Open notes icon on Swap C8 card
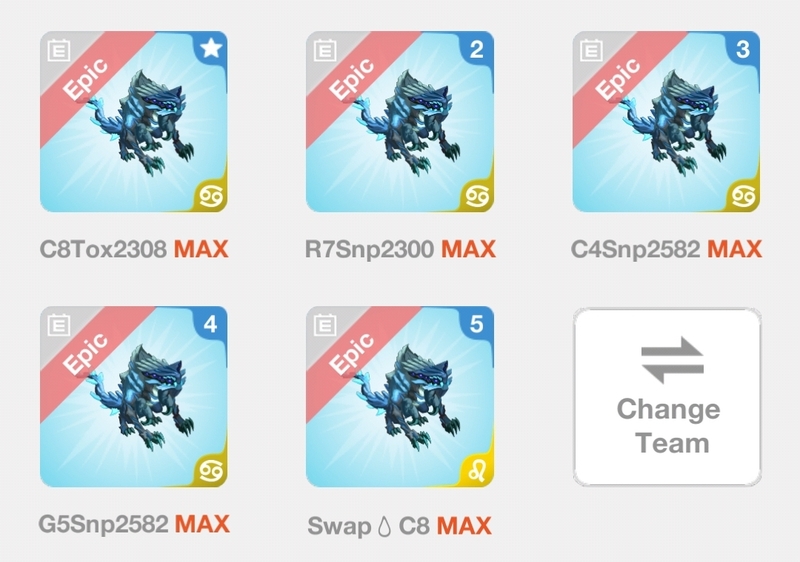The width and height of the screenshot is (800, 562). click(325, 325)
